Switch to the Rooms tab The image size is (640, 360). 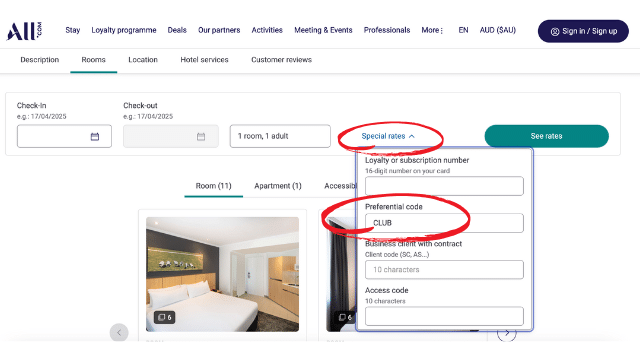pyautogui.click(x=93, y=60)
